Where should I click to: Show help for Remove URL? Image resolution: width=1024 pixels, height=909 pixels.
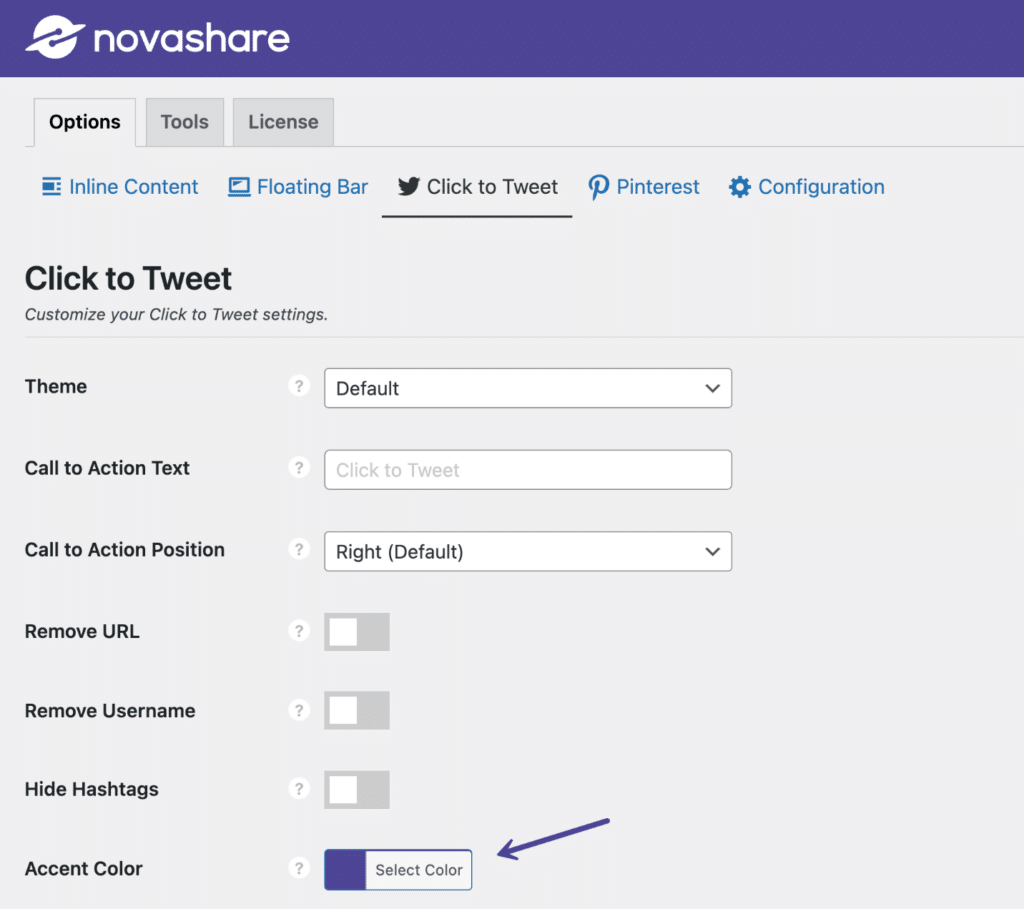click(299, 631)
